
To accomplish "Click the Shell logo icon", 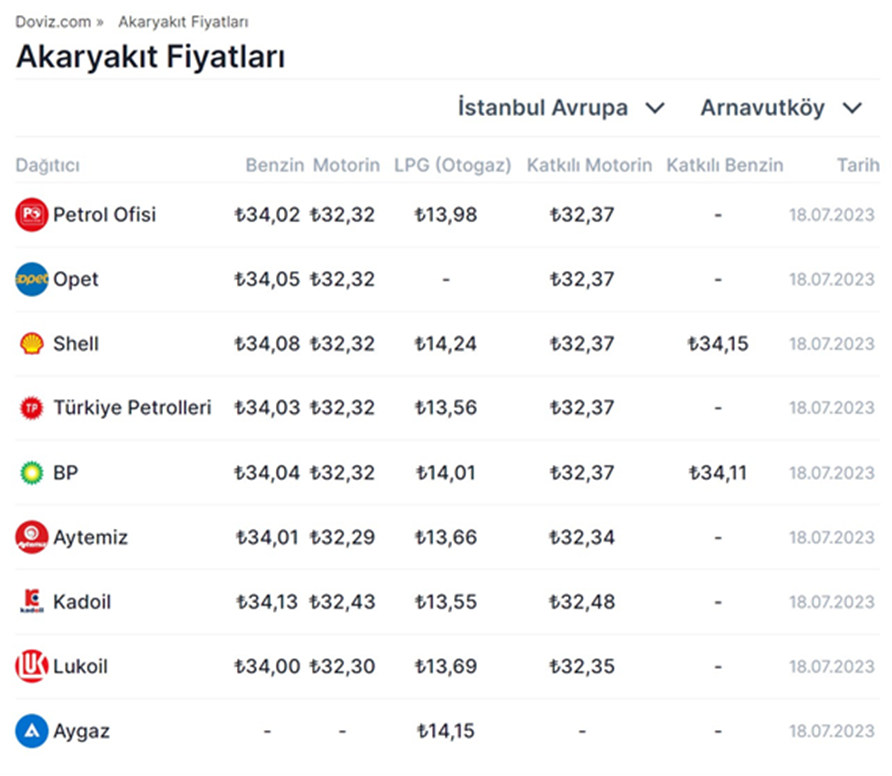I will click(32, 344).
